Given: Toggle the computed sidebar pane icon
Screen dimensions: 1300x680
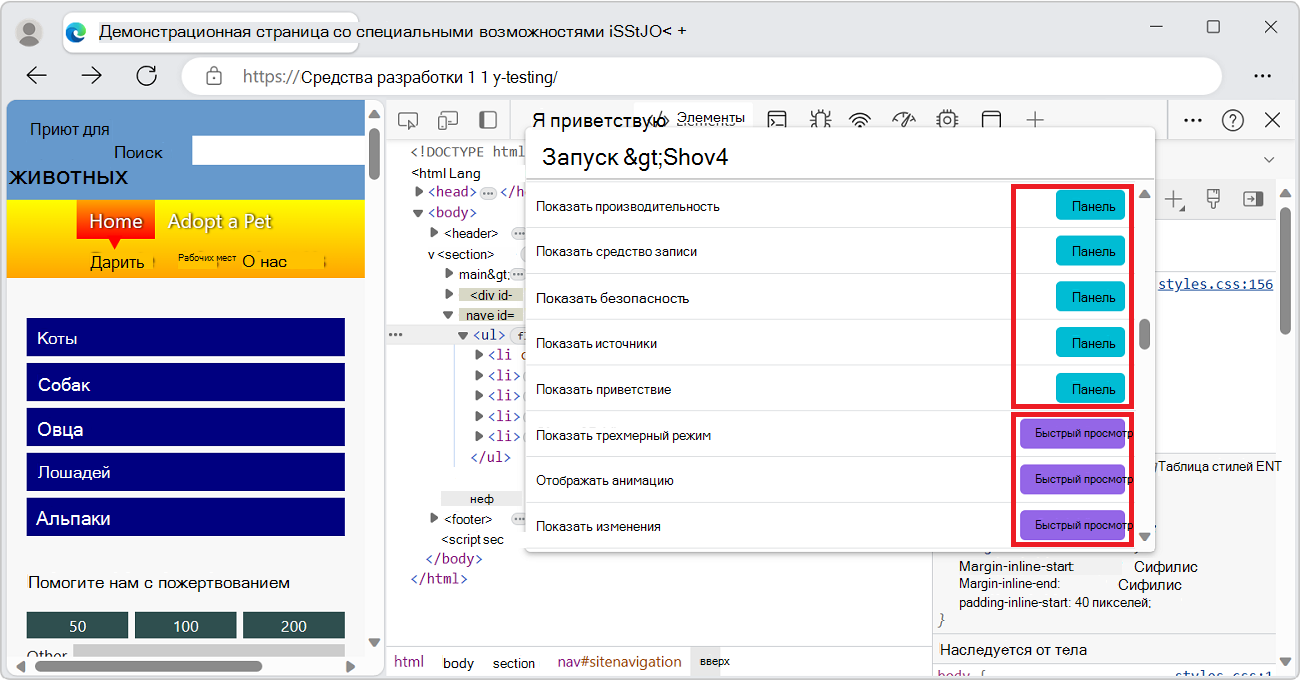Looking at the screenshot, I should coord(1253,200).
